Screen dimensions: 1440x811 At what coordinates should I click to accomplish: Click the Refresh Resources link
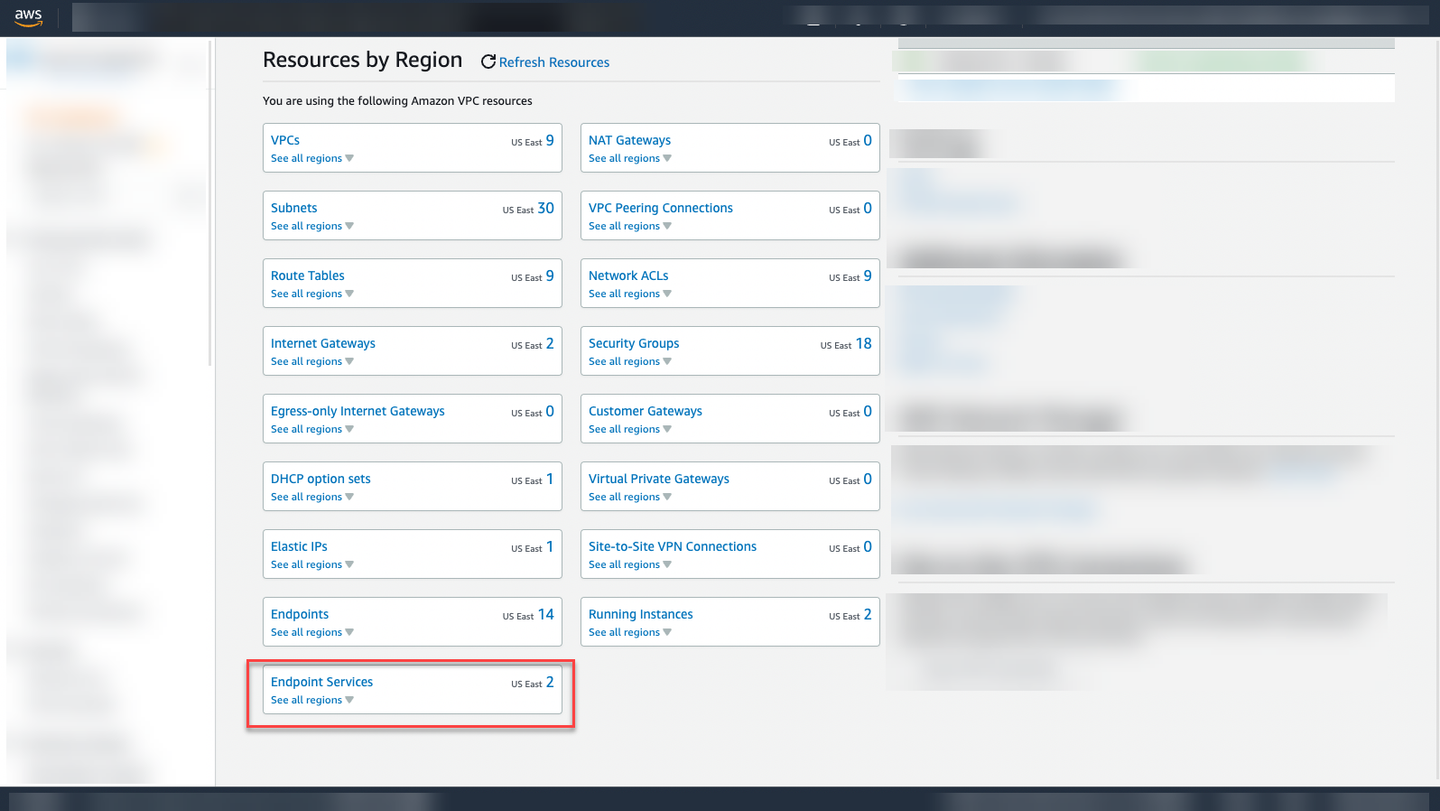tap(545, 62)
